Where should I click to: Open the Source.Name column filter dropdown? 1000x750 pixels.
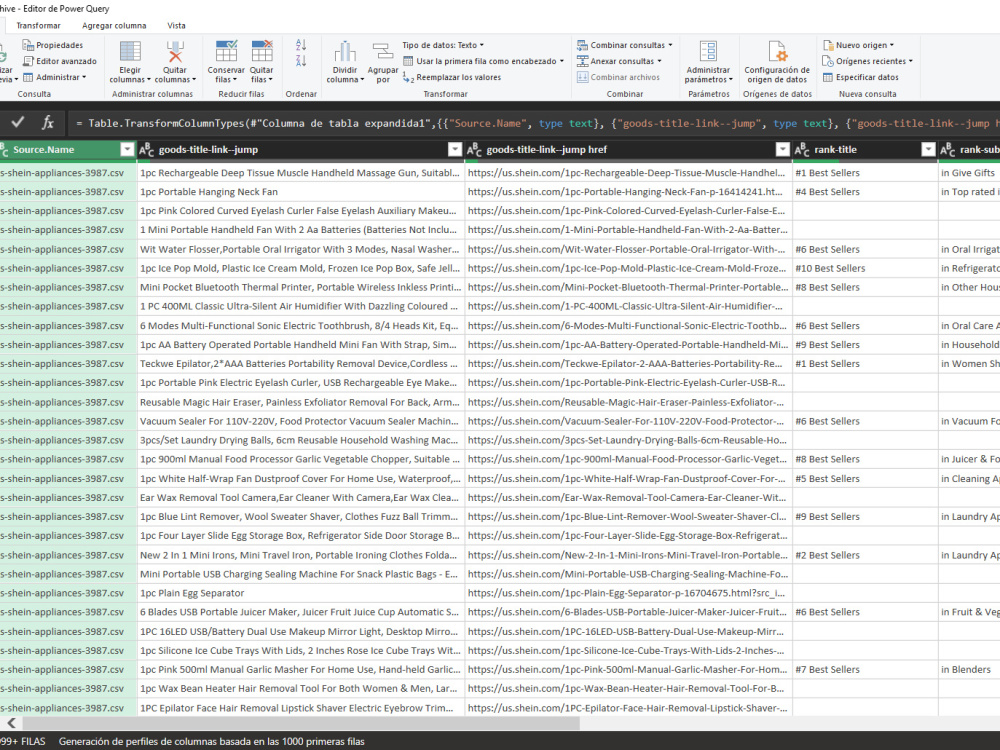[x=127, y=149]
